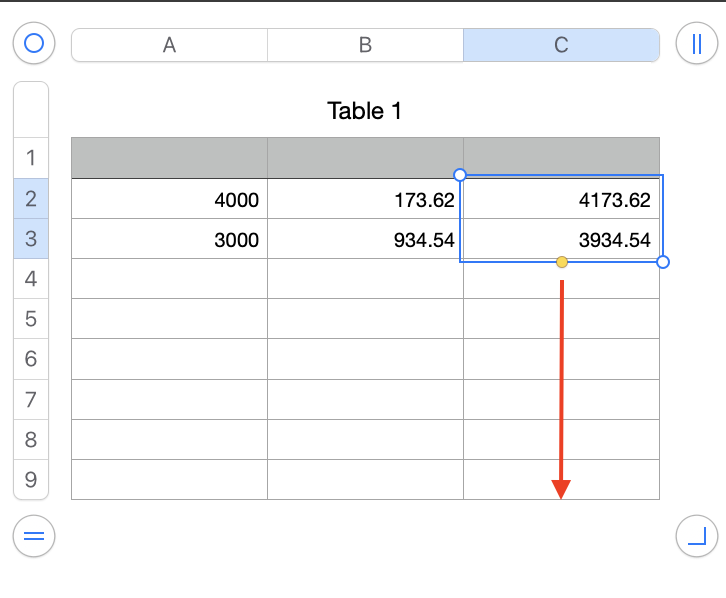Select row 1 header
Viewport: 726px width, 598px height.
30,158
